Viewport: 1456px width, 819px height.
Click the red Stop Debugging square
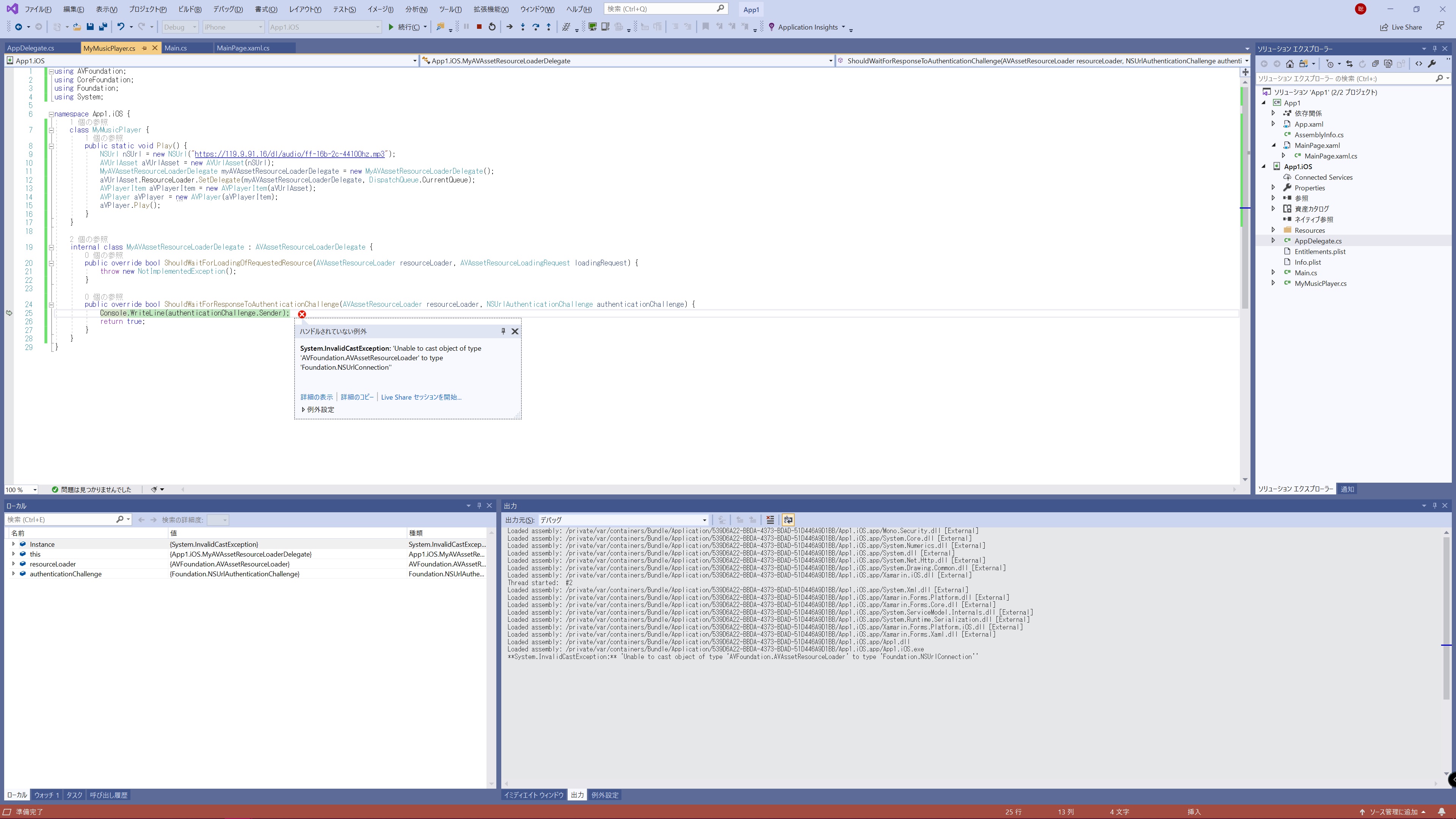[x=479, y=27]
